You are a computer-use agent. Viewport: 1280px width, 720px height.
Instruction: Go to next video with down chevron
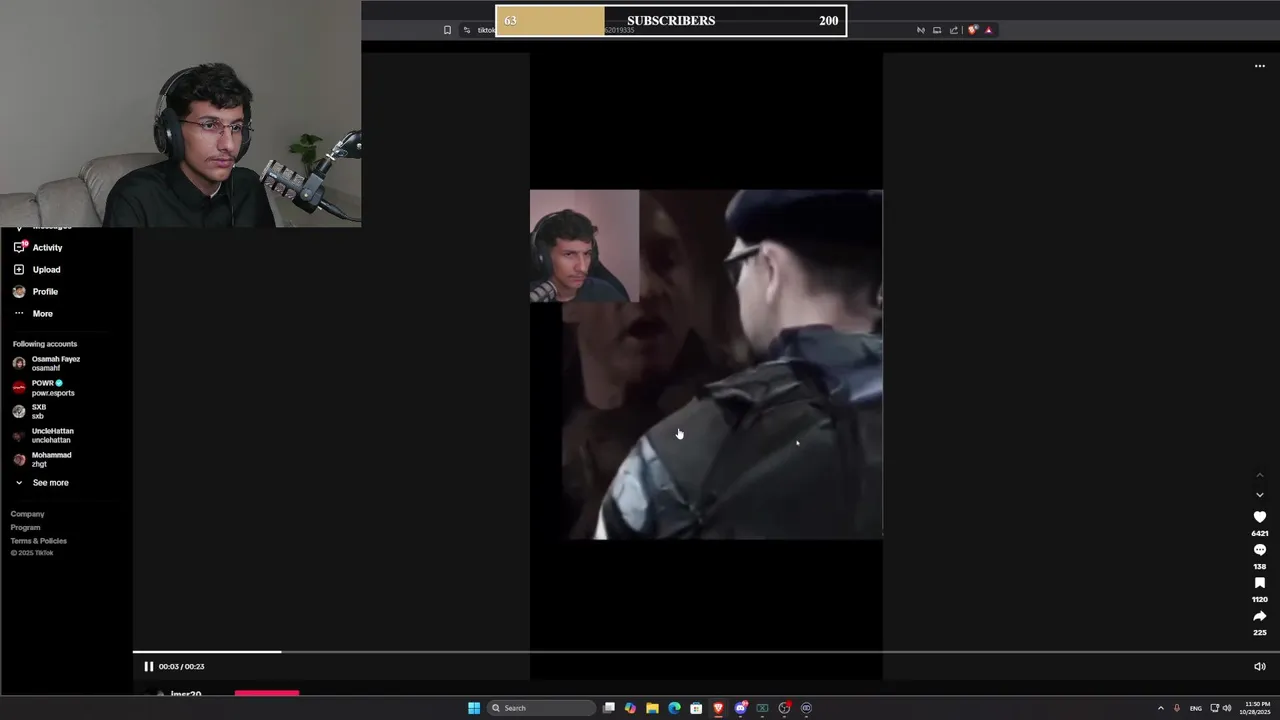1259,495
